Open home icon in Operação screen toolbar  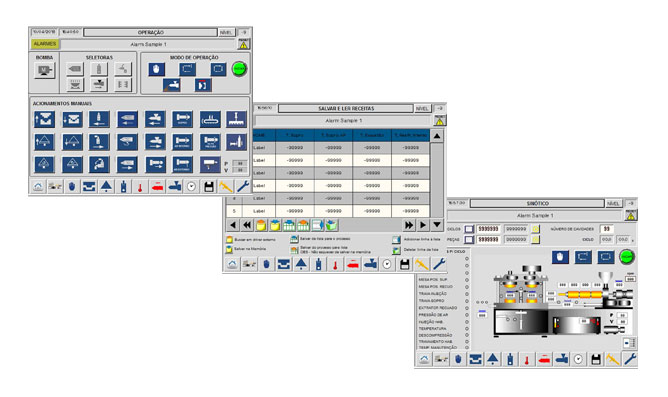point(38,187)
